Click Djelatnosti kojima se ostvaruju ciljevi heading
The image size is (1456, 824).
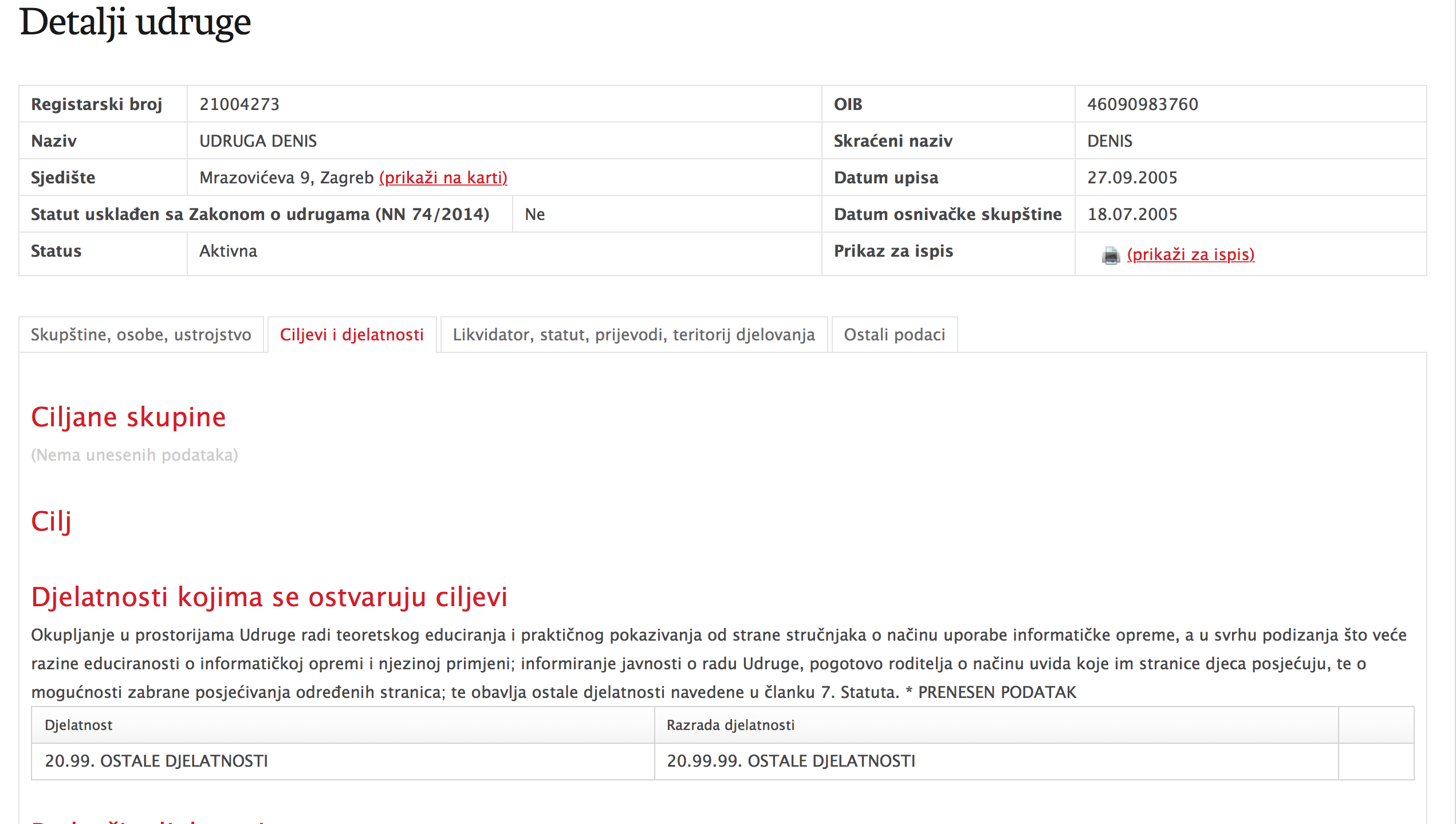269,597
